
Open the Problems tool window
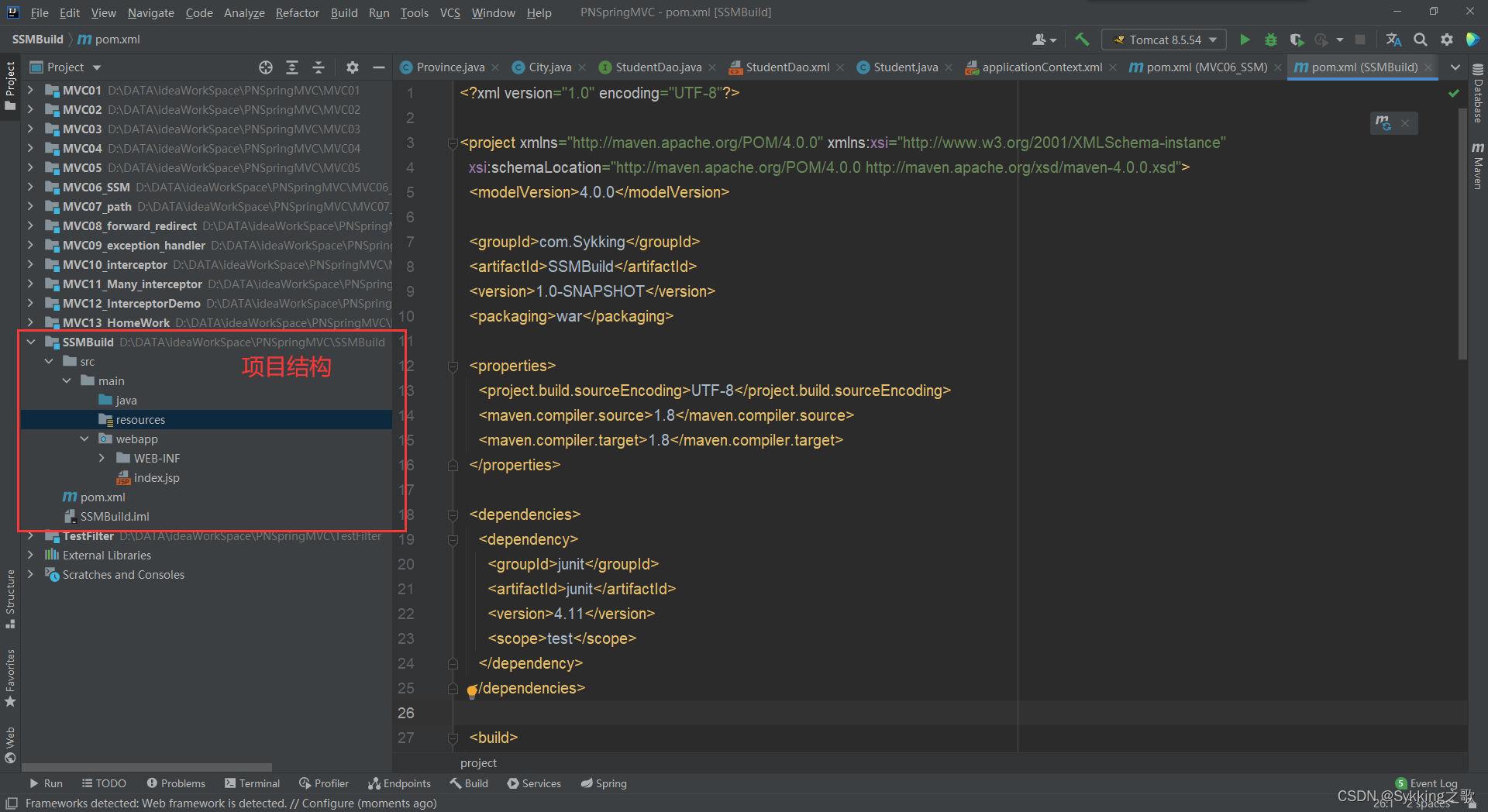pos(176,783)
